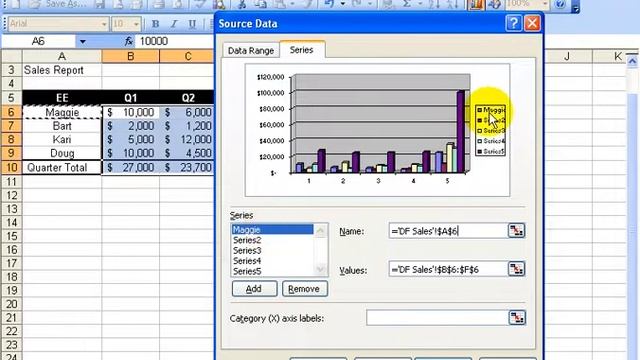The height and width of the screenshot is (360, 640).
Task: Click the Values field range selector icon
Action: point(516,269)
